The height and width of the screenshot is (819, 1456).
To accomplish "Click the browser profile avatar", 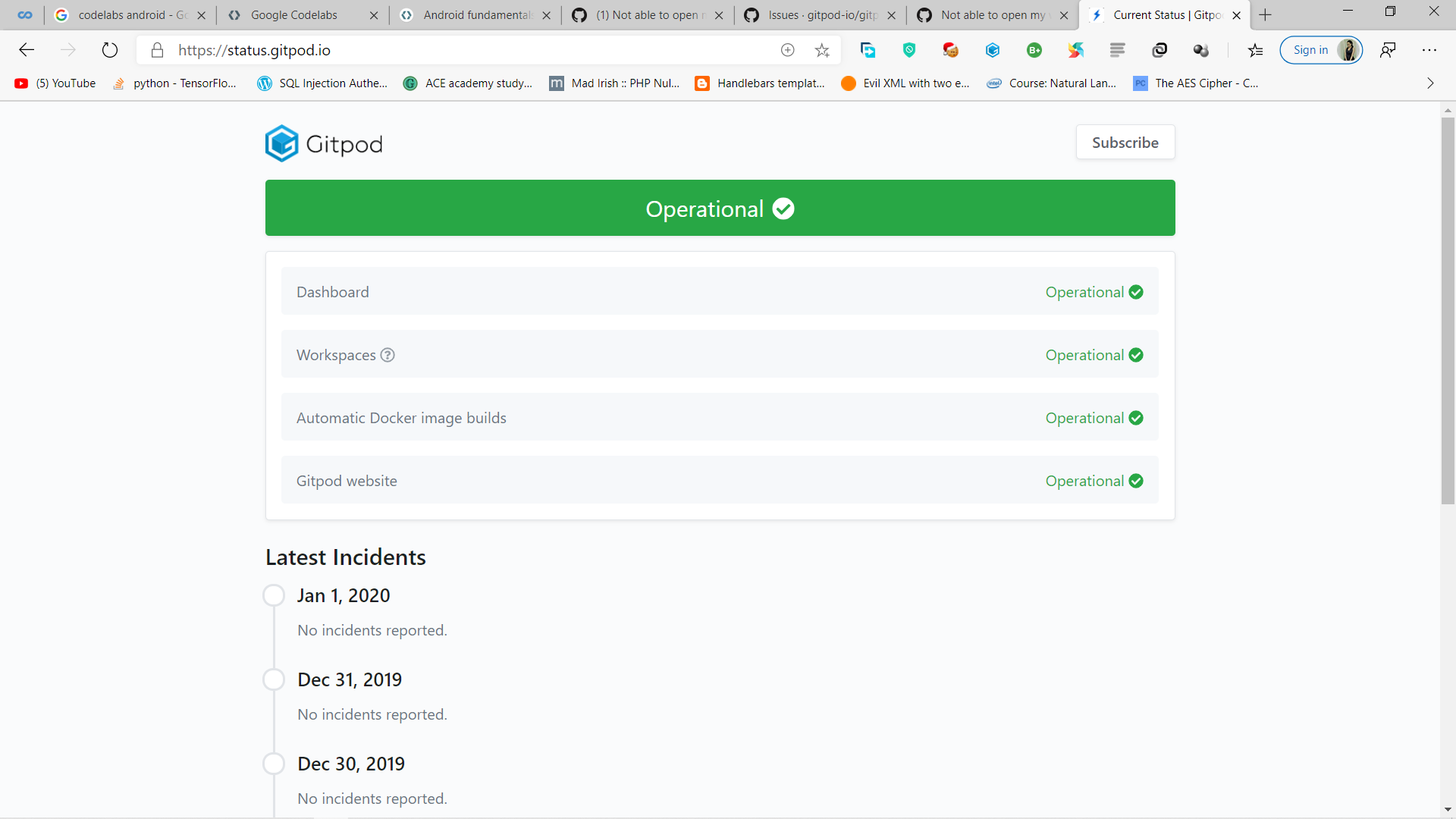I will (x=1348, y=50).
